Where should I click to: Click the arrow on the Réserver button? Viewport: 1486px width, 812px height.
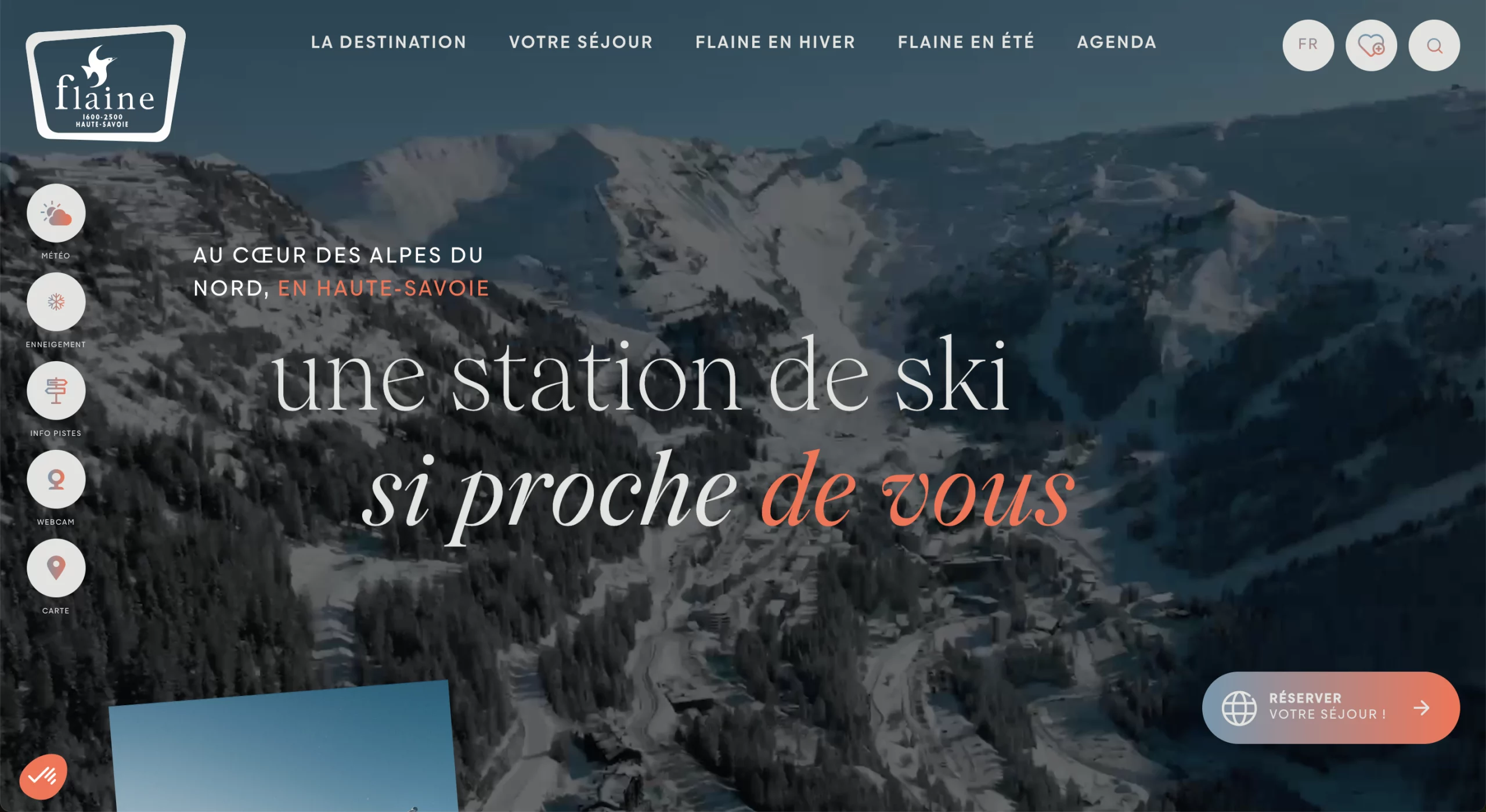1421,708
